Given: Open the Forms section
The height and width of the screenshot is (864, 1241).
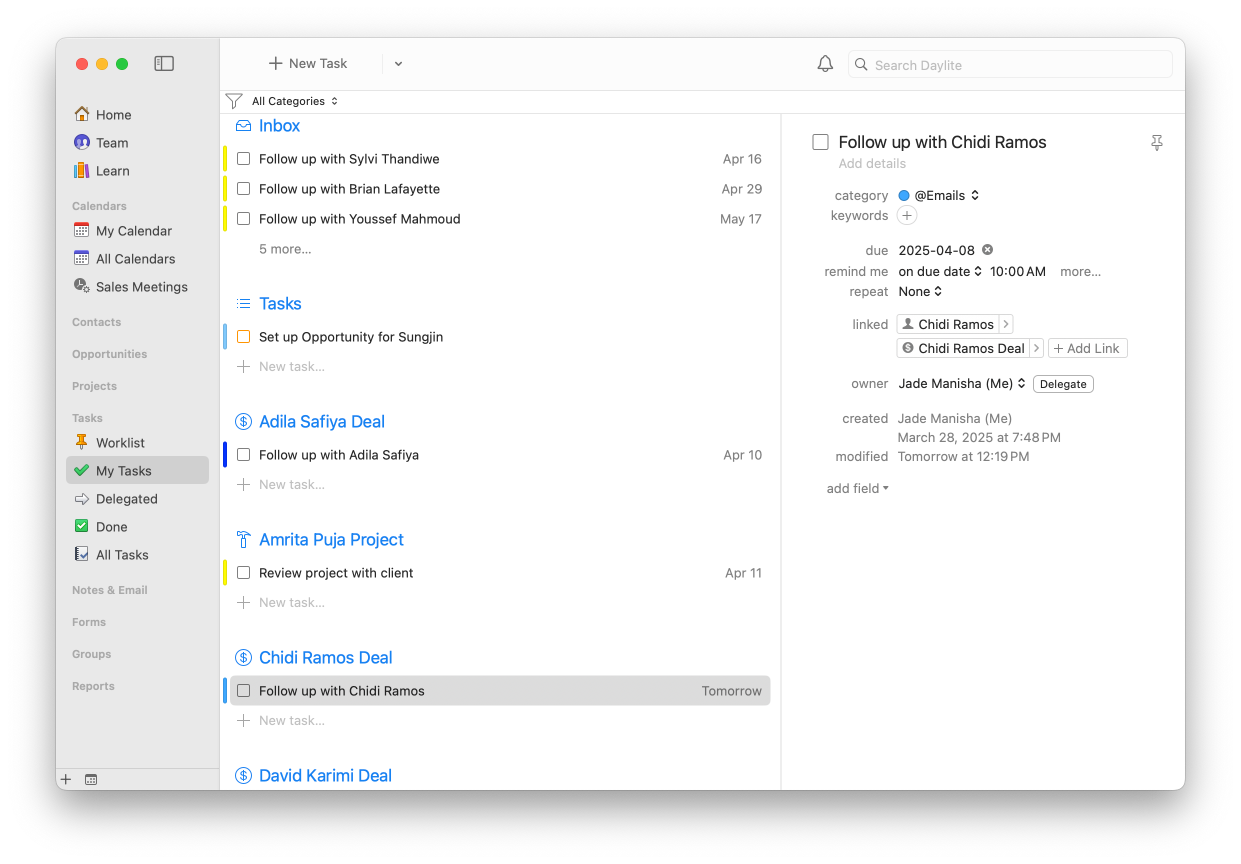Looking at the screenshot, I should coord(89,622).
